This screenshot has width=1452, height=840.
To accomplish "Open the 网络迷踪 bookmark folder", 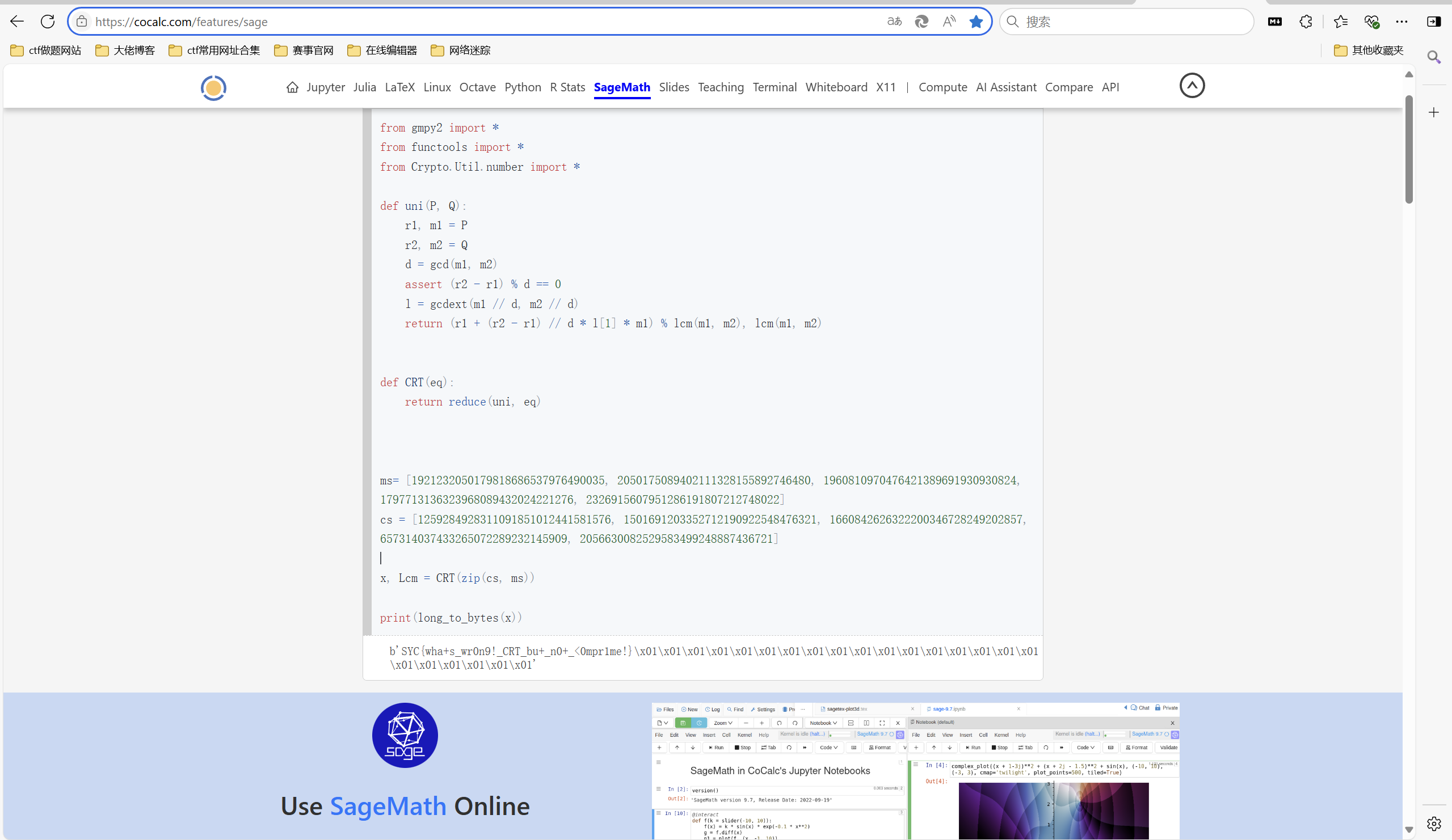I will pyautogui.click(x=461, y=50).
